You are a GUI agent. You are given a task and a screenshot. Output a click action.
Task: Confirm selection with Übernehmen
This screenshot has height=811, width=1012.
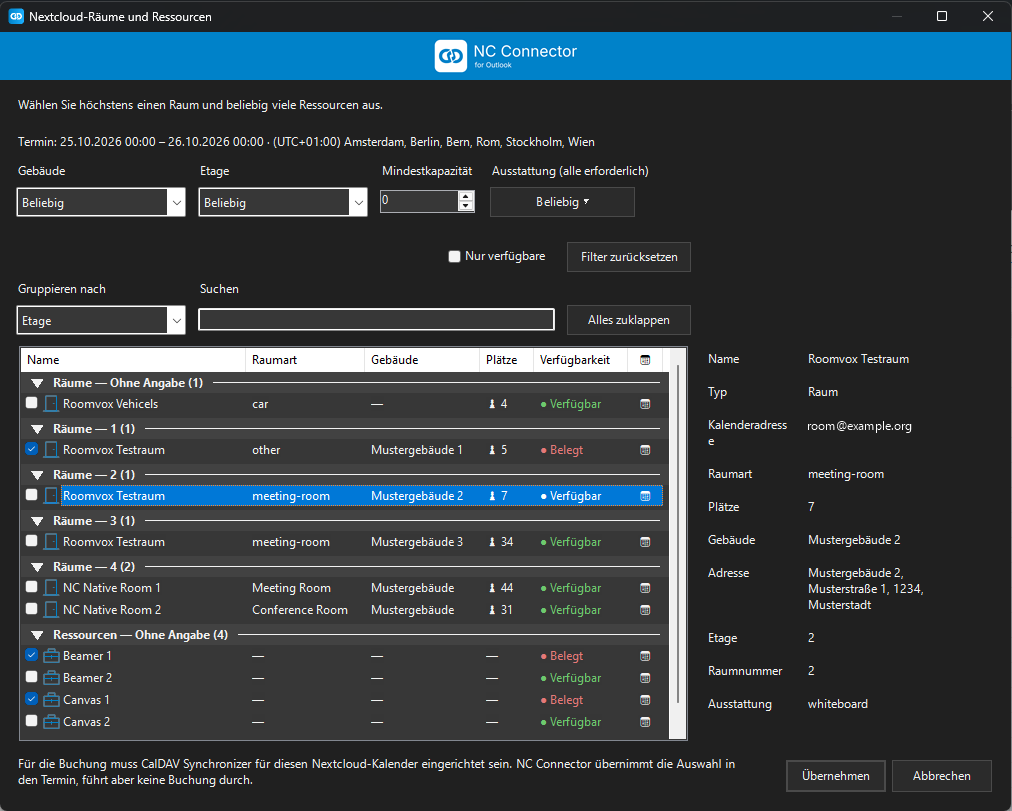(836, 776)
